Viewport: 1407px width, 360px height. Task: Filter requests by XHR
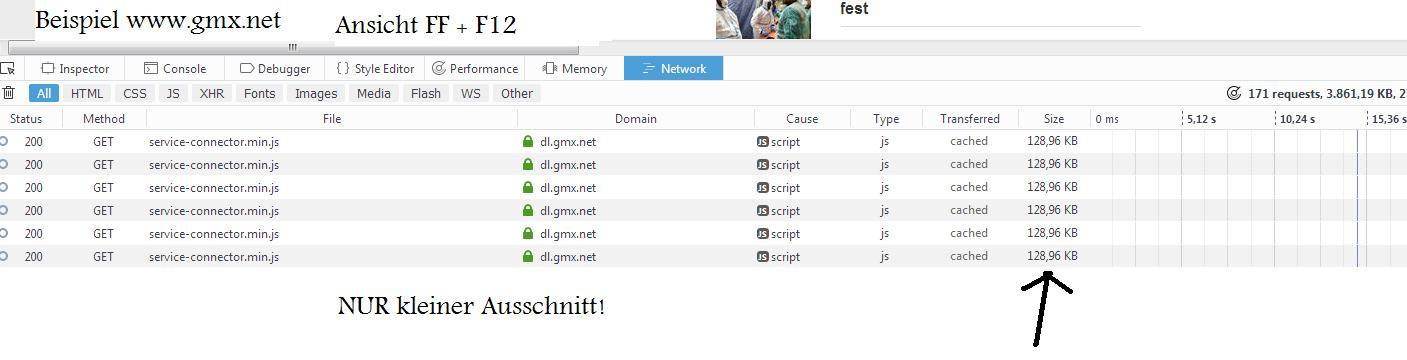pyautogui.click(x=212, y=93)
